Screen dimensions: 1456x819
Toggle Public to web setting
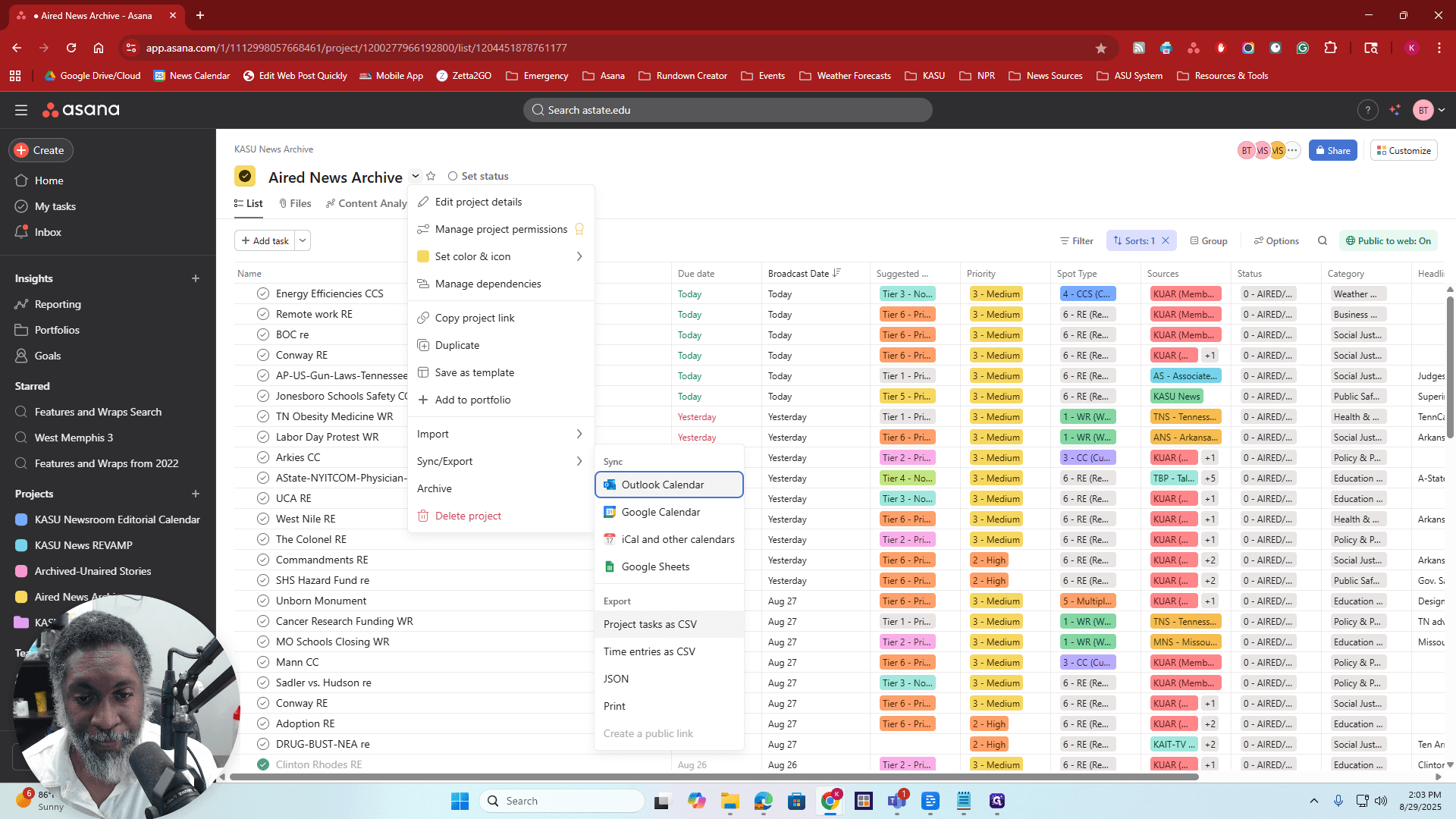[1388, 241]
